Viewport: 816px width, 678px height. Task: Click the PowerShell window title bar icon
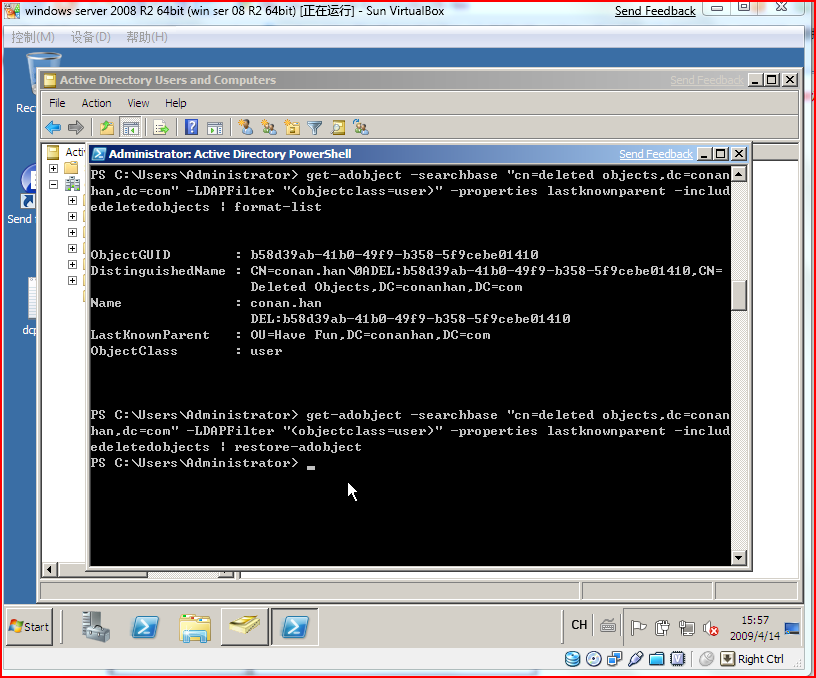pos(99,154)
